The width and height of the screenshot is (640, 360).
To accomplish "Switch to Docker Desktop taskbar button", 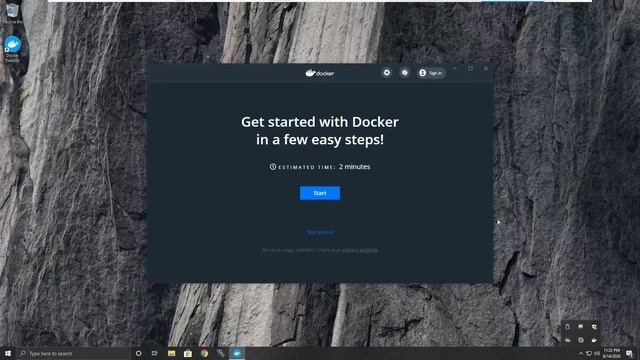I will [237, 353].
